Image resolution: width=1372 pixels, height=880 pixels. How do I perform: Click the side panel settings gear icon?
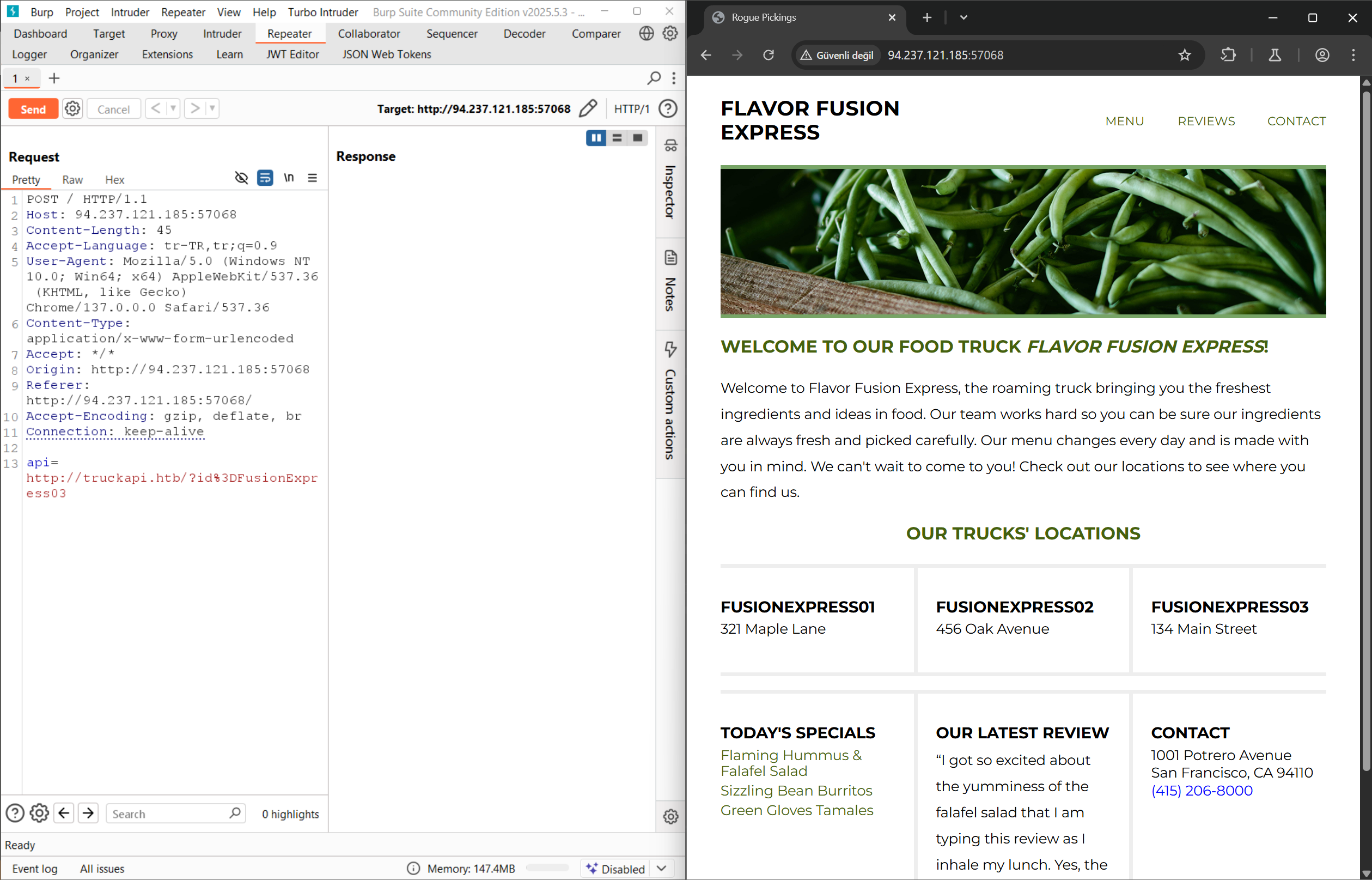click(x=670, y=817)
